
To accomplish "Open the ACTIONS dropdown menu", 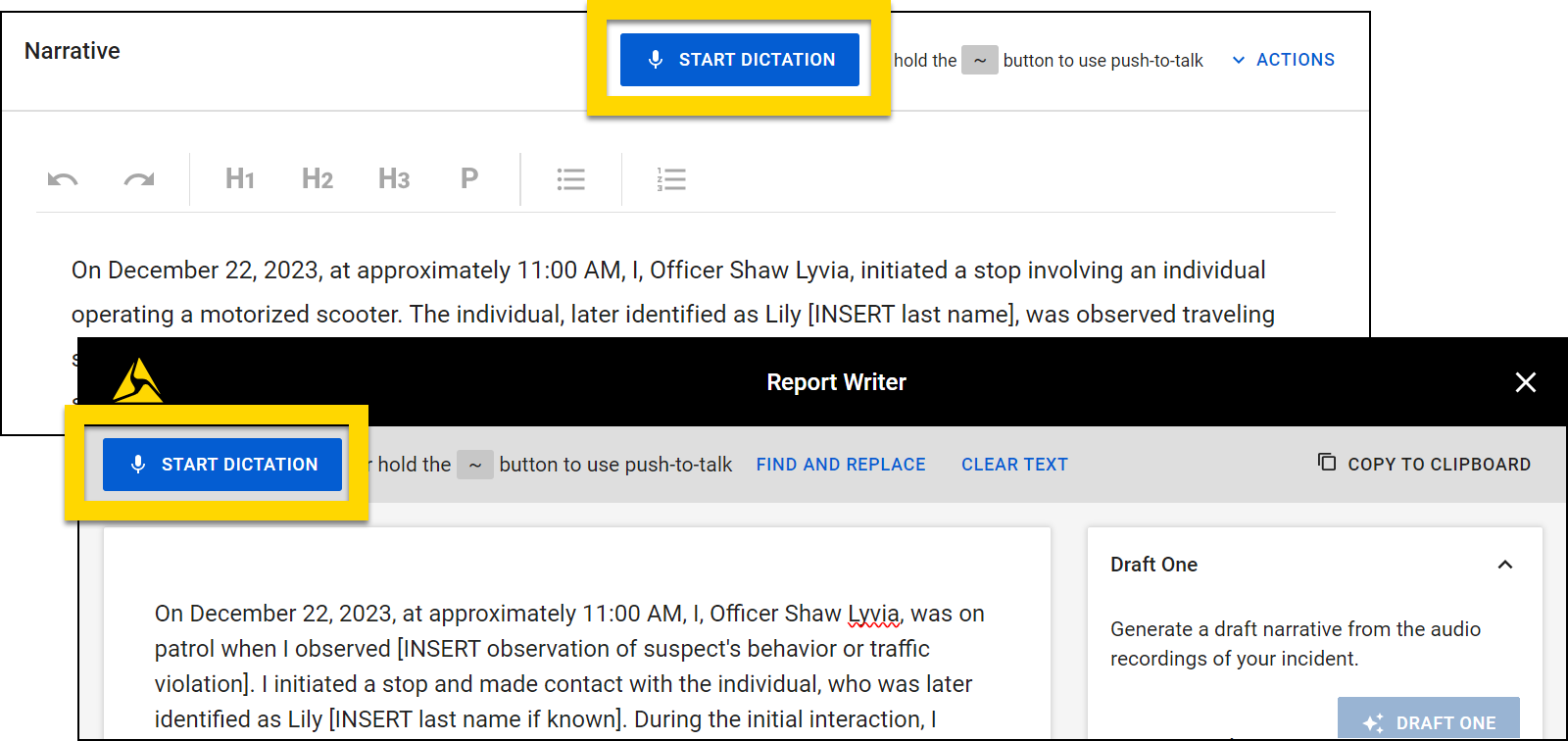I will coord(1284,60).
